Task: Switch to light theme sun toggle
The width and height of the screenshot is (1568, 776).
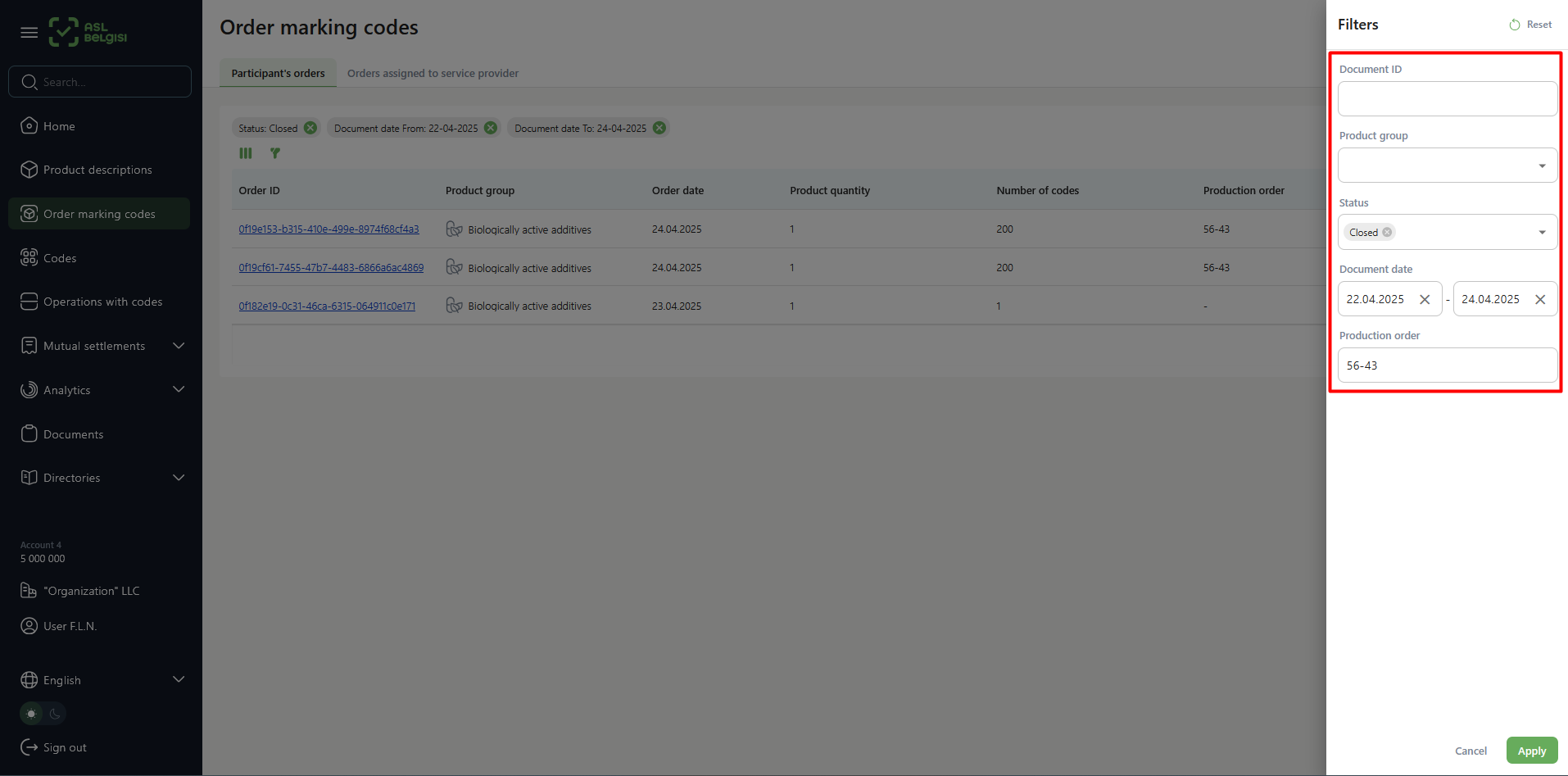Action: pos(32,714)
